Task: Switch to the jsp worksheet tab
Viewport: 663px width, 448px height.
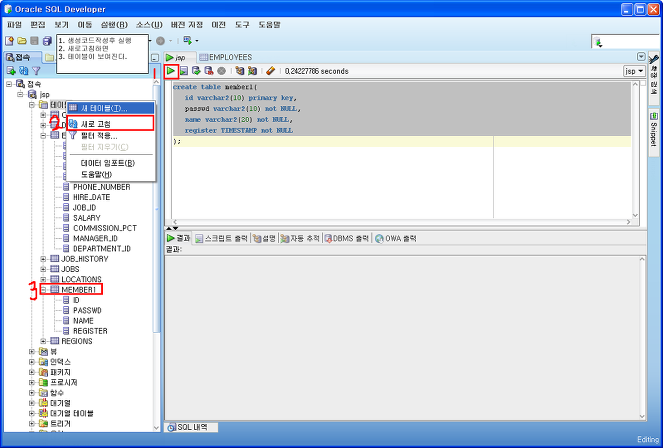Action: point(180,57)
